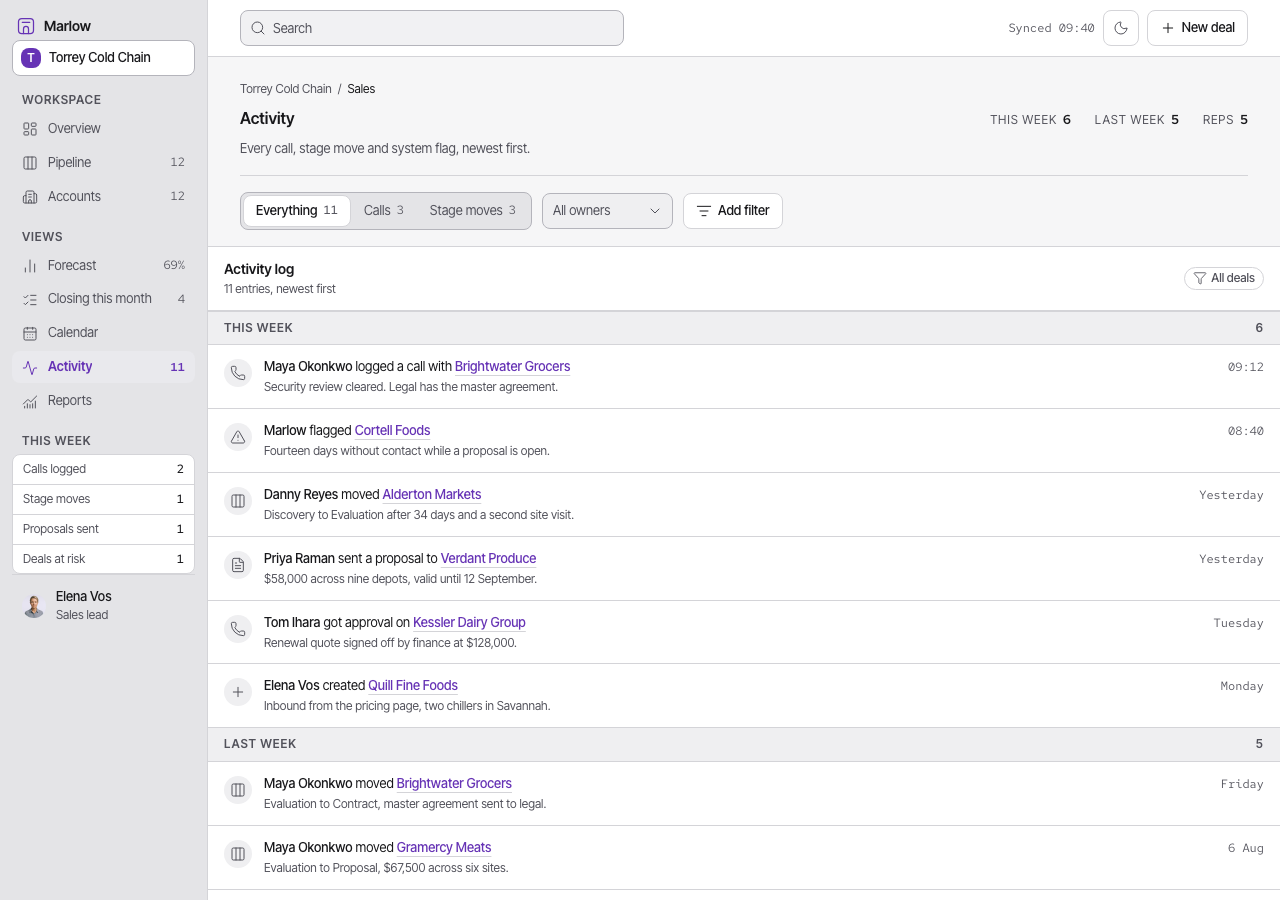Viewport: 1280px width, 900px height.
Task: Open the Accounts building icon in the sidebar
Action: [x=30, y=196]
